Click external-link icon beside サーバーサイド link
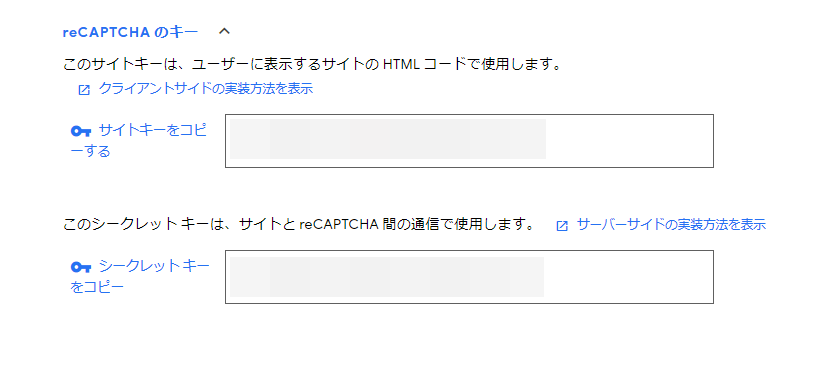The height and width of the screenshot is (380, 820). pyautogui.click(x=562, y=226)
